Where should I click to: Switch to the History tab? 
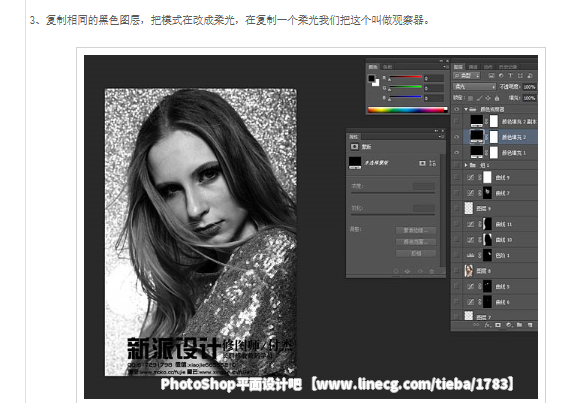(x=507, y=67)
